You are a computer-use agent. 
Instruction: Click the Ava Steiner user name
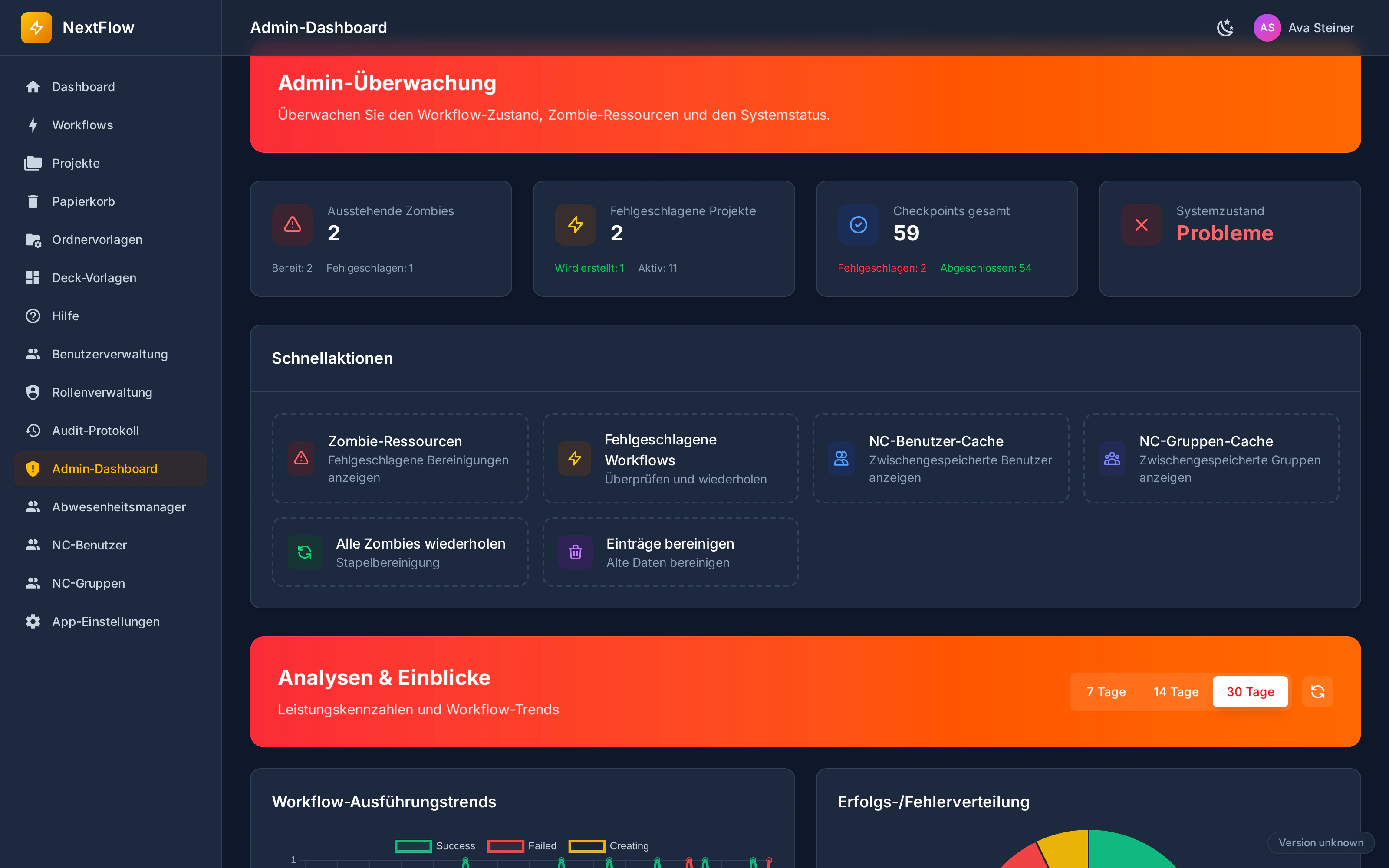point(1321,27)
